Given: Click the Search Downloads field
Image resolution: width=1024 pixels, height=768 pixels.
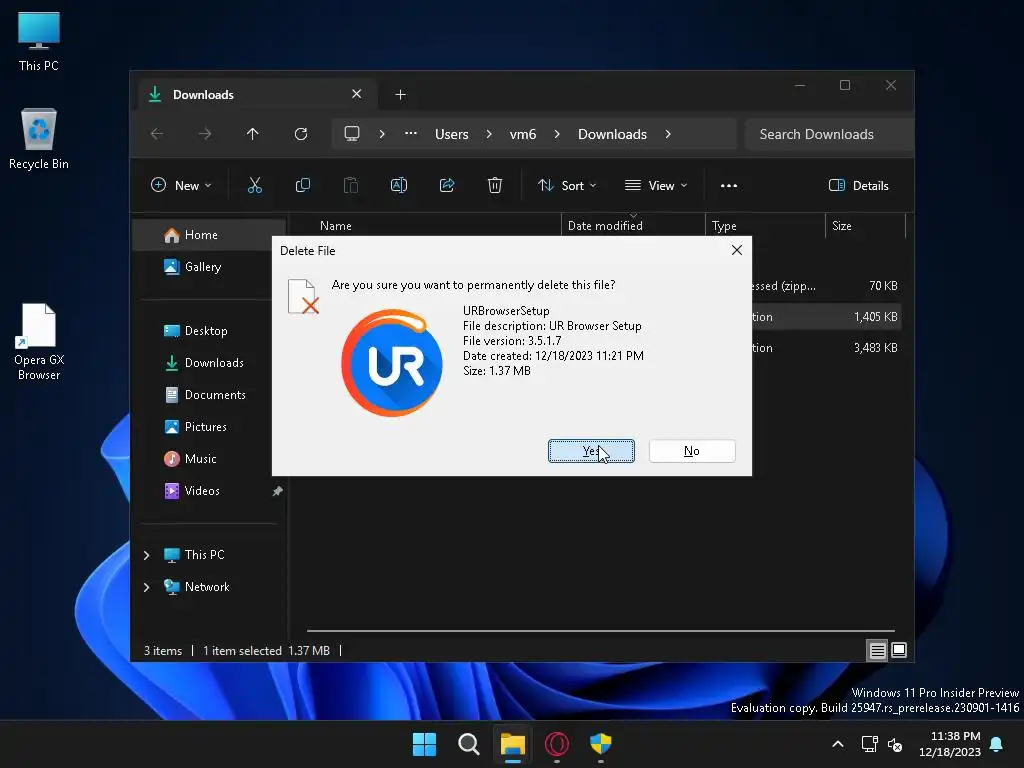Looking at the screenshot, I should point(829,134).
